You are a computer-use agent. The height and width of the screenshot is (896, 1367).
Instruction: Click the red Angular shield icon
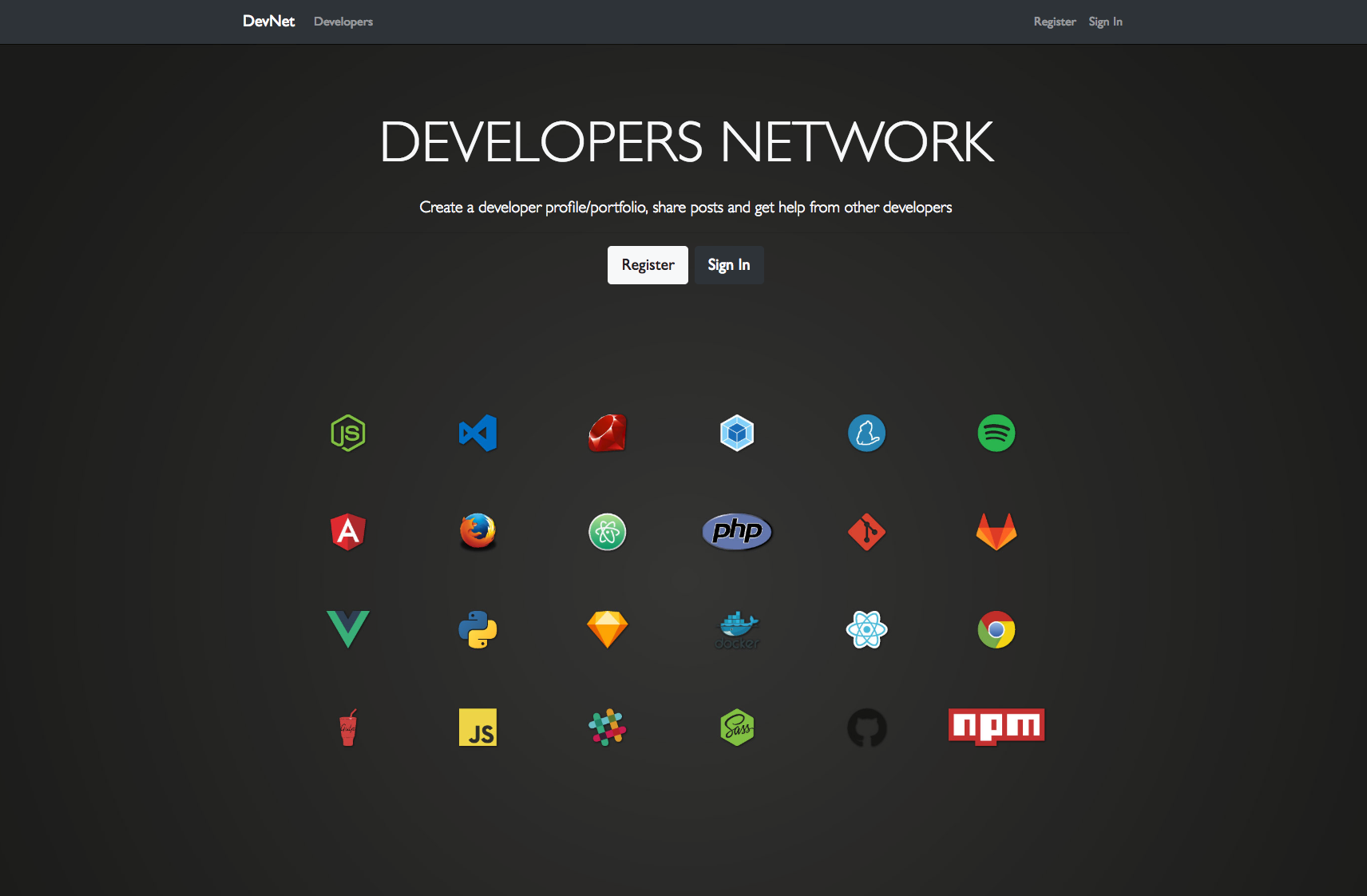coord(348,531)
